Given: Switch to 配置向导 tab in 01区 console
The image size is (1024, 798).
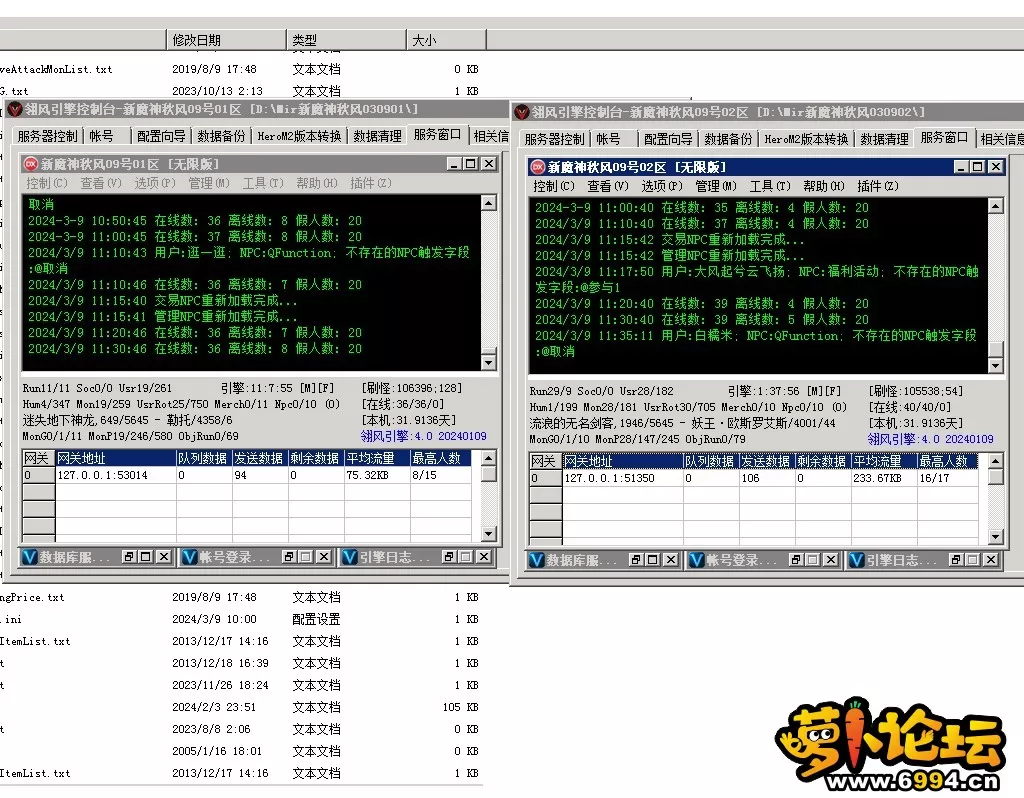Looking at the screenshot, I should coord(161,136).
